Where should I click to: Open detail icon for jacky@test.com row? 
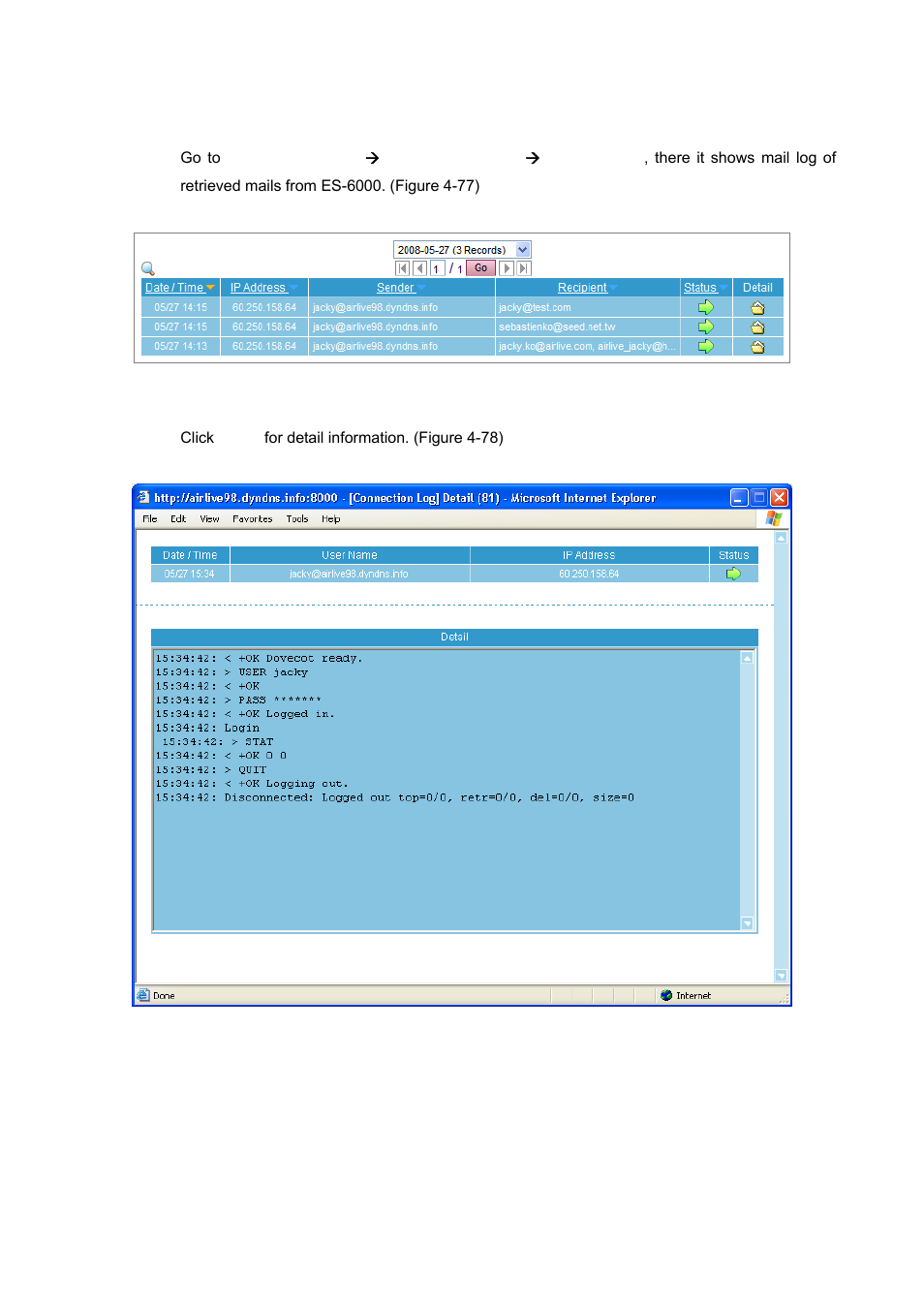(757, 308)
